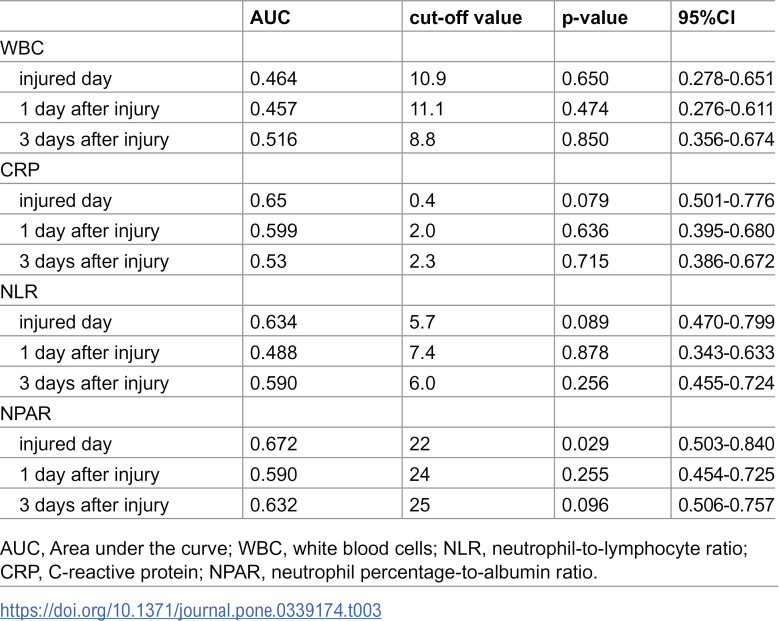Click the cut-off value column header
Viewport: 779px width, 621px height.
point(466,18)
